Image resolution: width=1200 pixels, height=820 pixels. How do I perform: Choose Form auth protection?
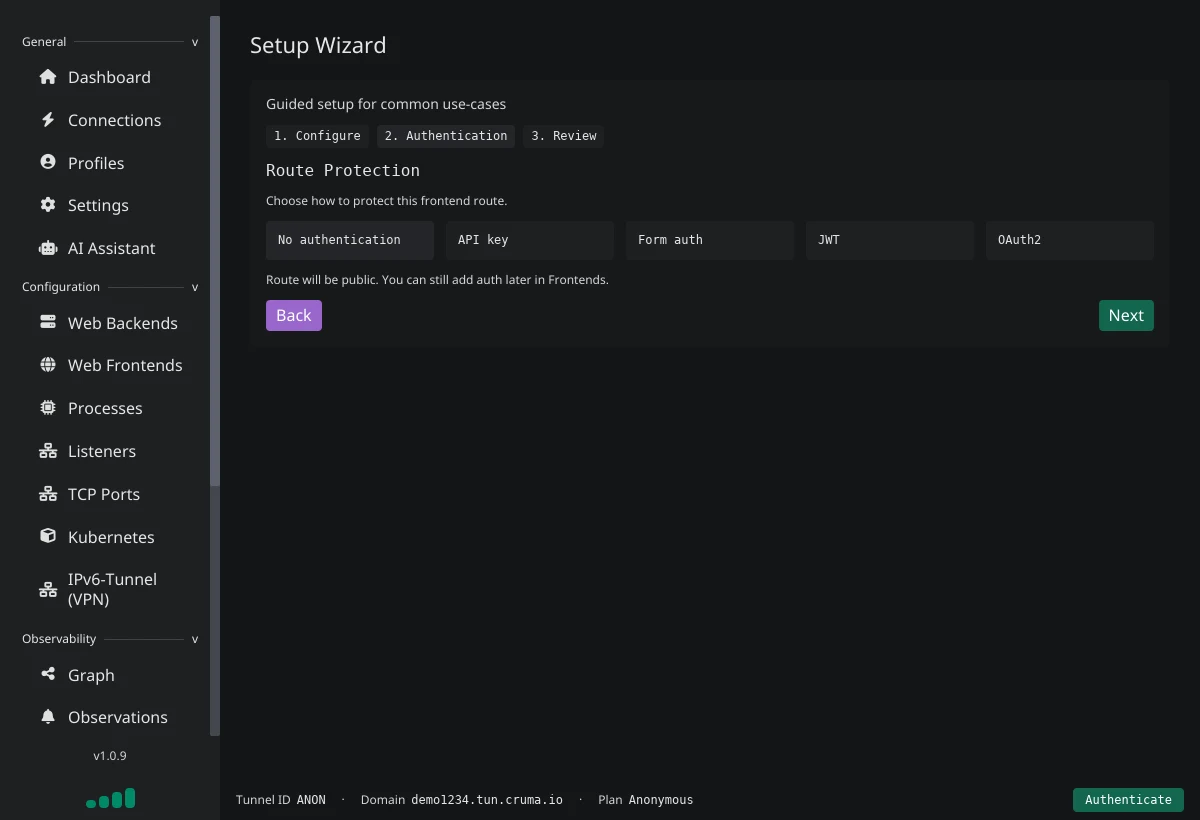(x=710, y=240)
